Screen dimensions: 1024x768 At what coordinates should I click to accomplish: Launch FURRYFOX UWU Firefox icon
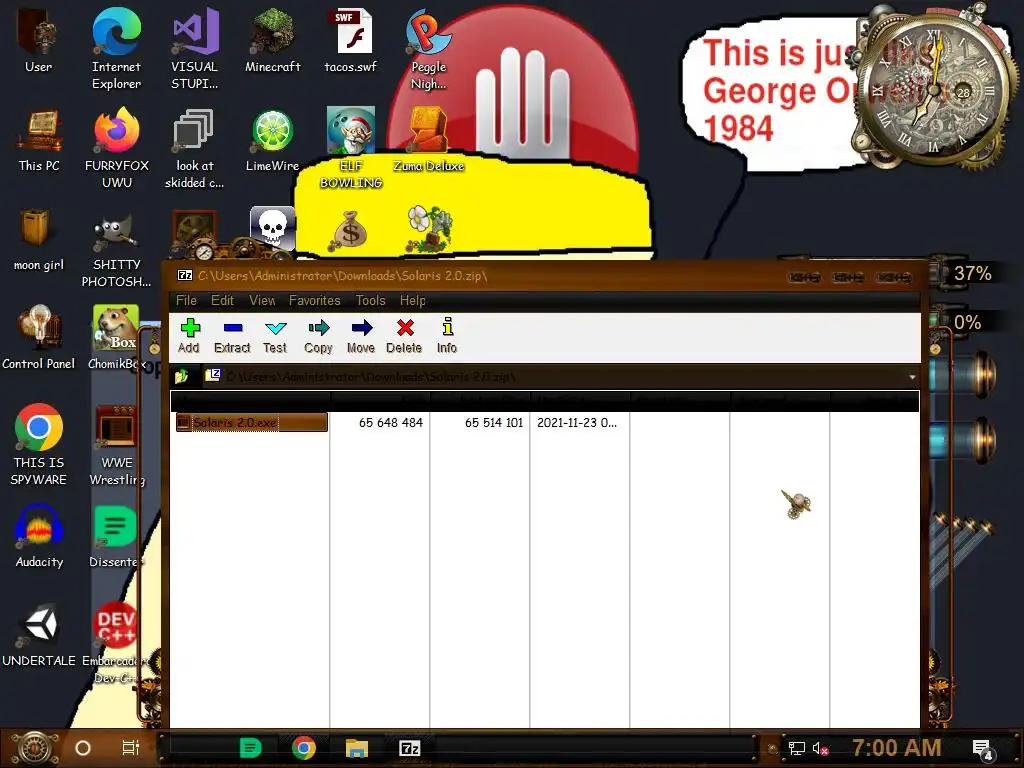pos(117,148)
